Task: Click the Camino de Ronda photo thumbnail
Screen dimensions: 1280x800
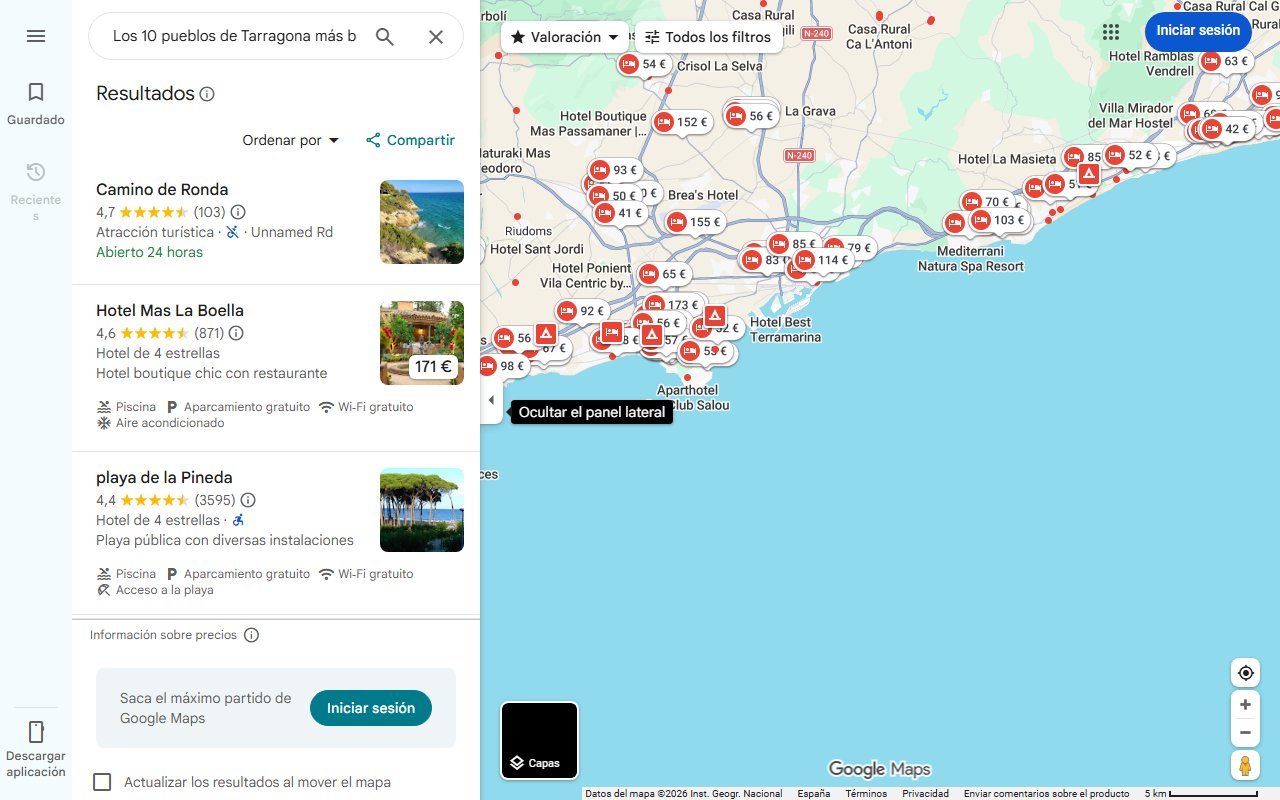Action: [421, 221]
